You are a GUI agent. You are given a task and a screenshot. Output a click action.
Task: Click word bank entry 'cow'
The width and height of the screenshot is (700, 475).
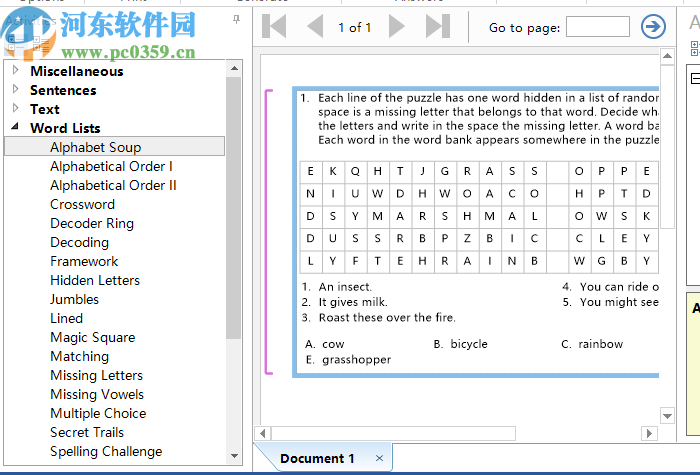coord(333,344)
